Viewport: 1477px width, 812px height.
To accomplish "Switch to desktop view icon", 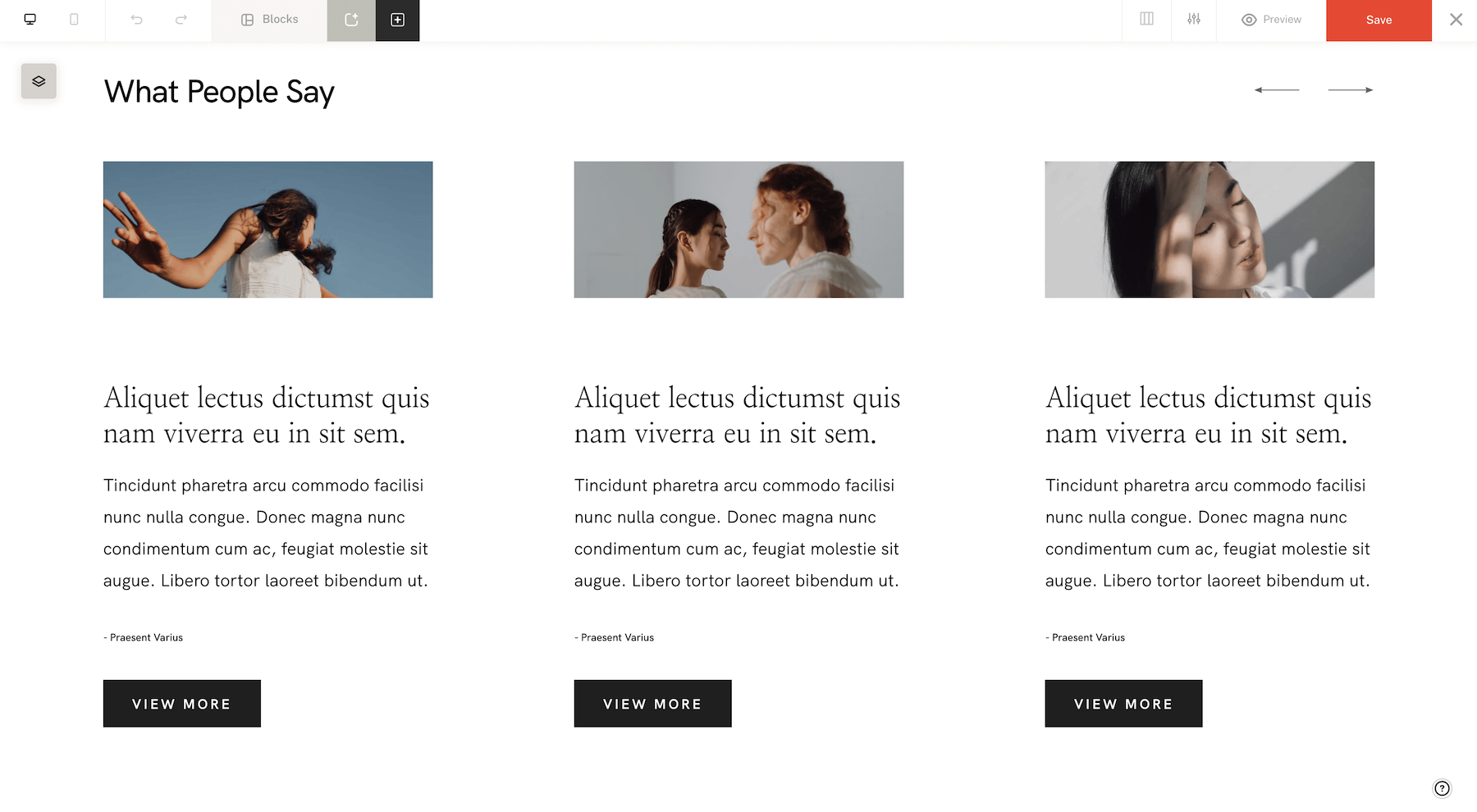I will [30, 20].
